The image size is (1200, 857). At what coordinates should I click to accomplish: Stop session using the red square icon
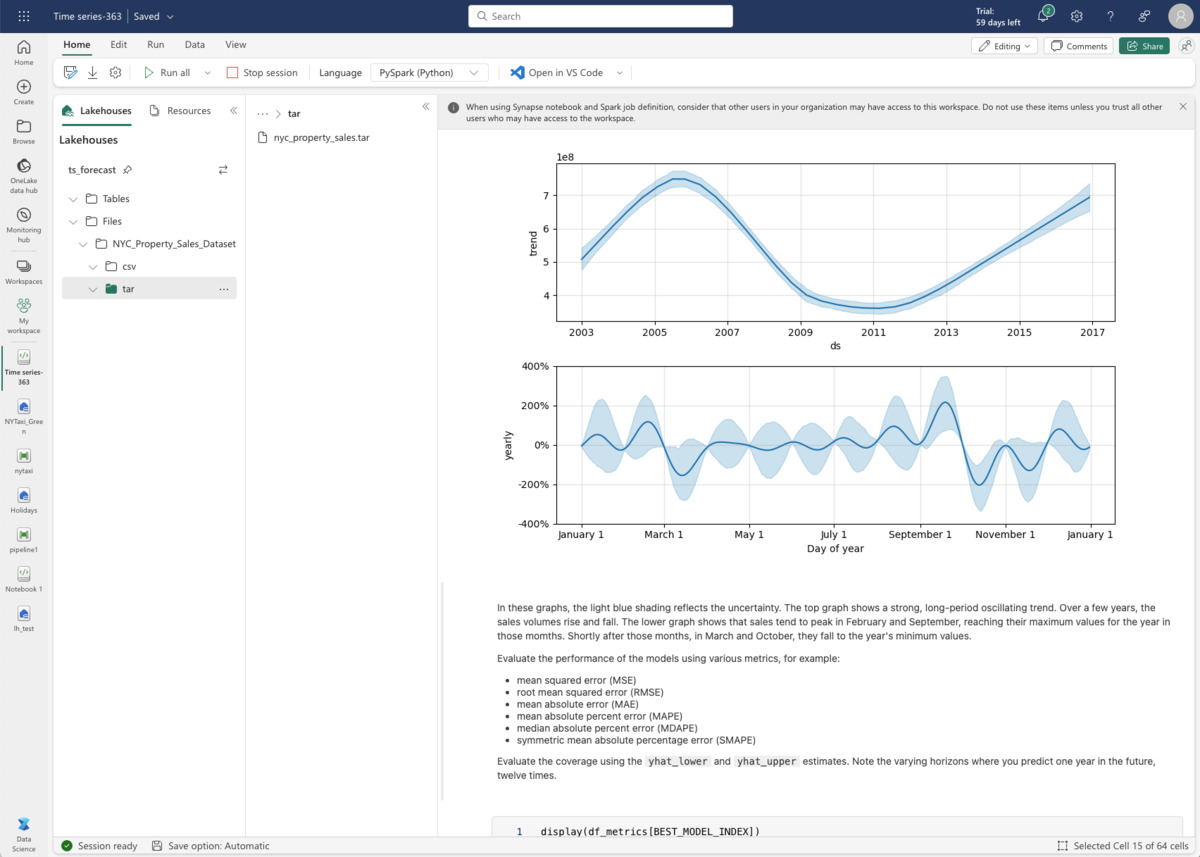point(231,71)
